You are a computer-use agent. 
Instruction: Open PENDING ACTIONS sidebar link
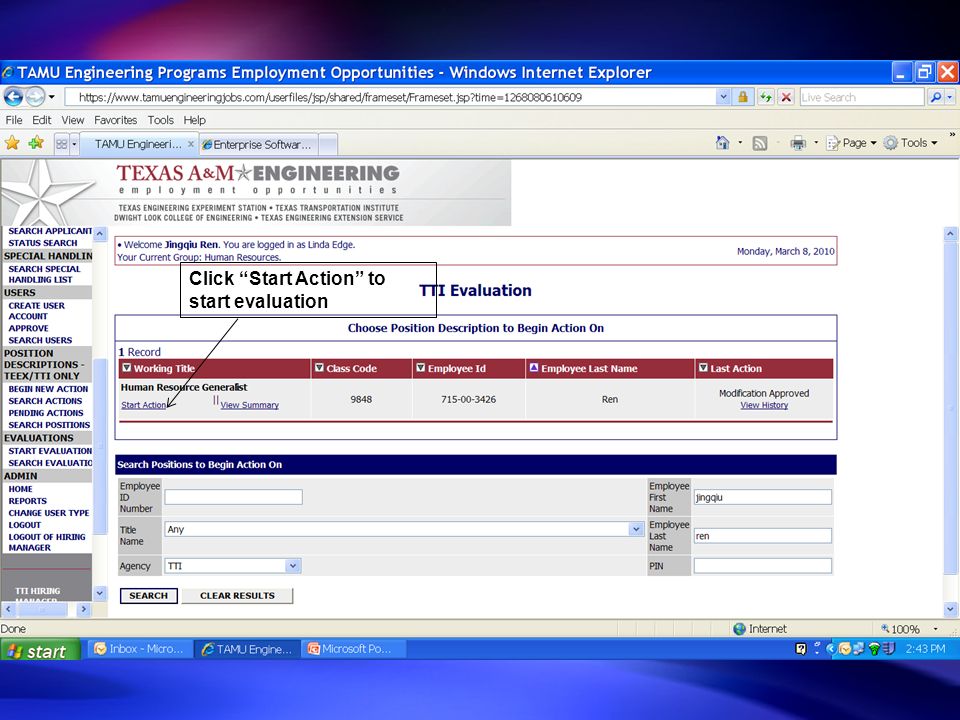46,413
